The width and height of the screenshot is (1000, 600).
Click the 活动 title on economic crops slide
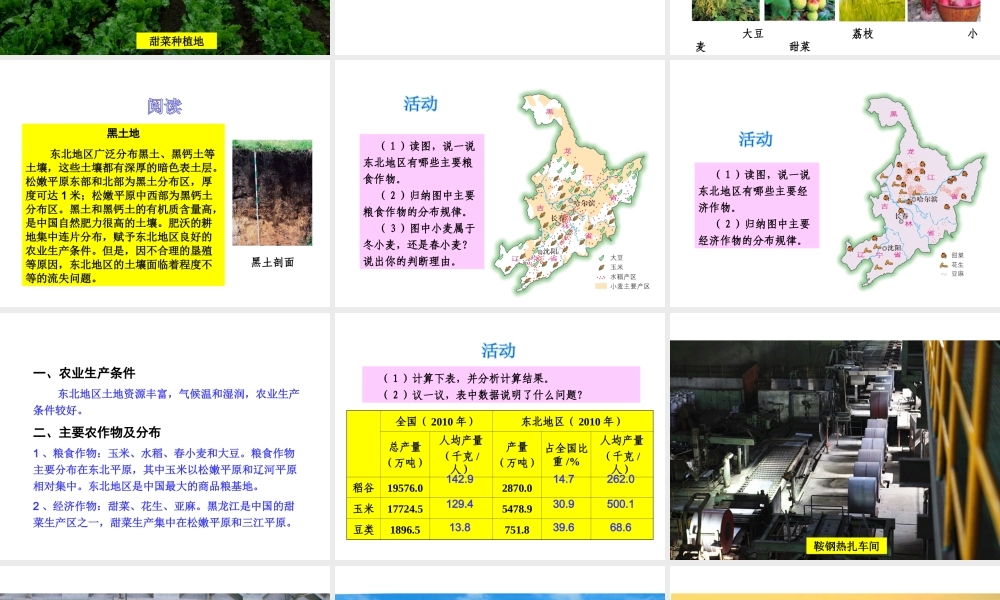(756, 140)
